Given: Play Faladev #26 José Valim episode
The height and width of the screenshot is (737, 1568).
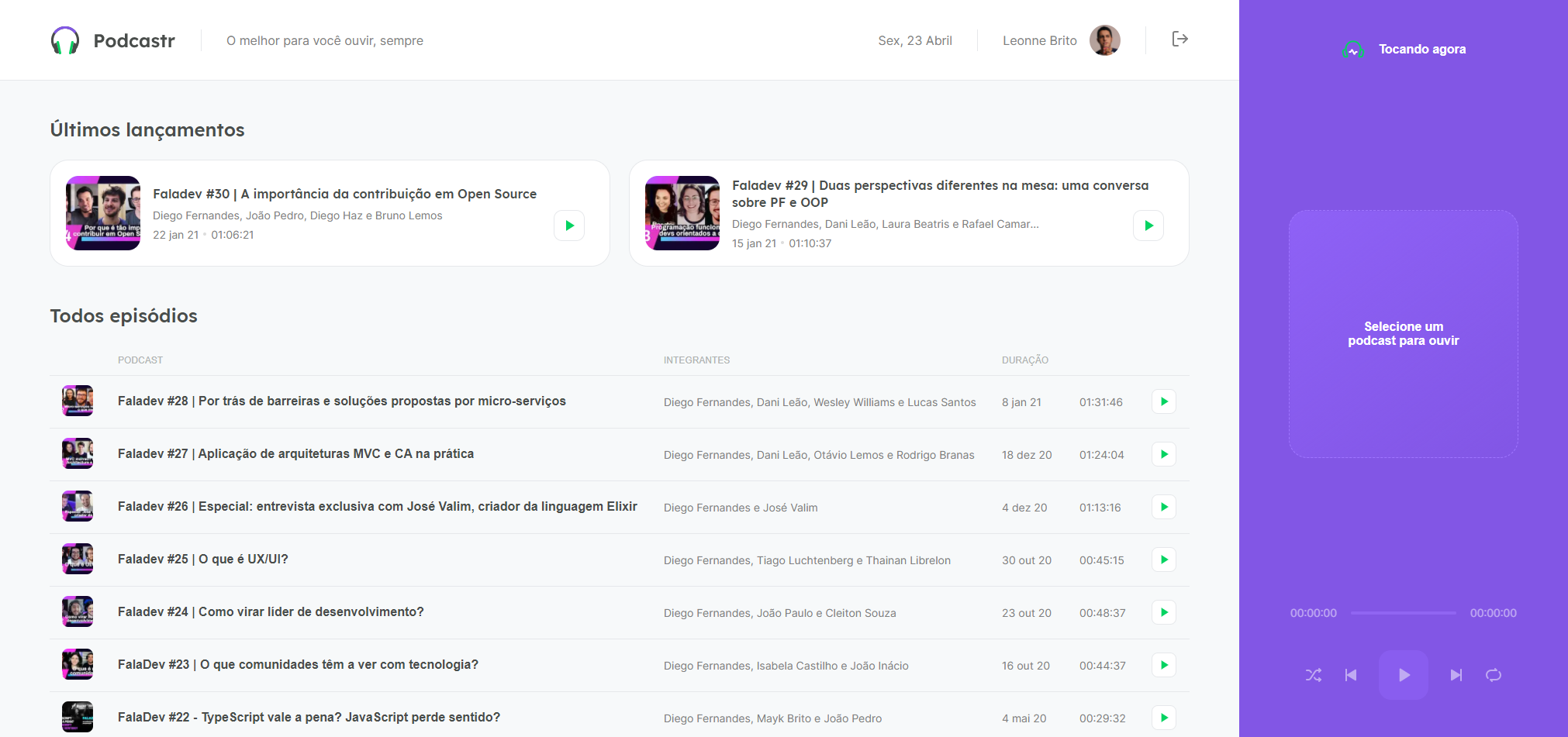Looking at the screenshot, I should (1164, 507).
